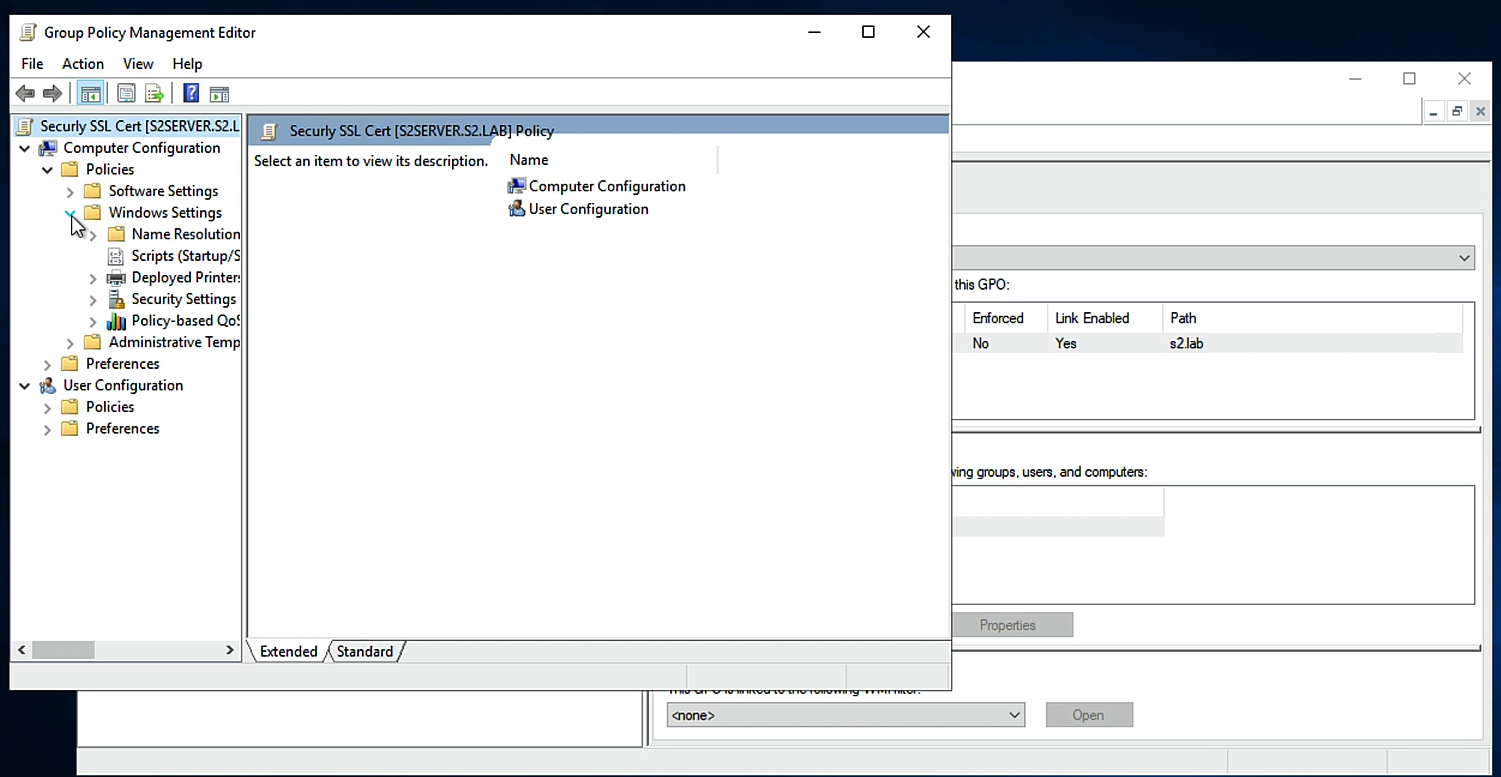The image size is (1501, 777).
Task: Open Help via the blue question icon
Action: 191,94
